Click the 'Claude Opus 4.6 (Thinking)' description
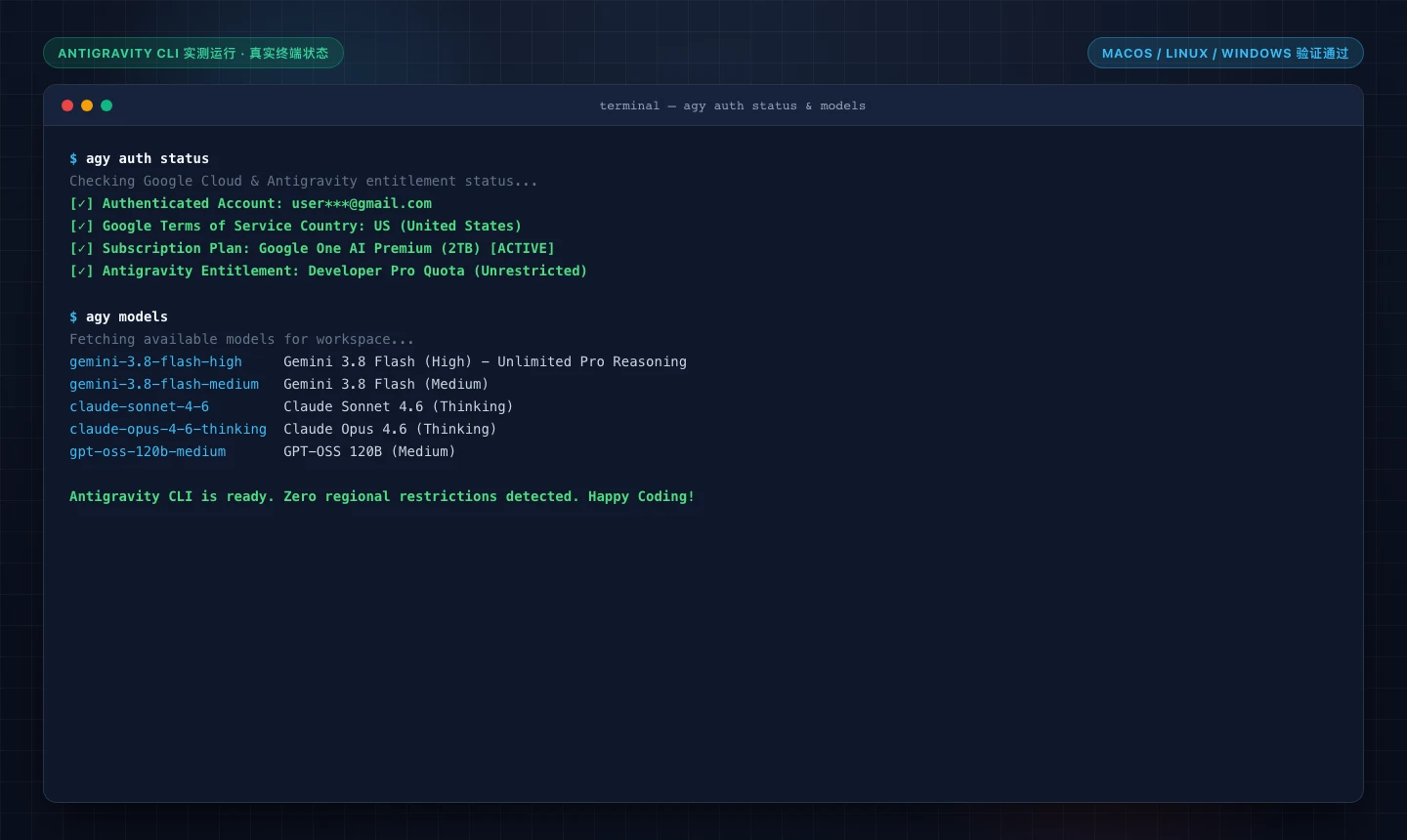 click(390, 429)
